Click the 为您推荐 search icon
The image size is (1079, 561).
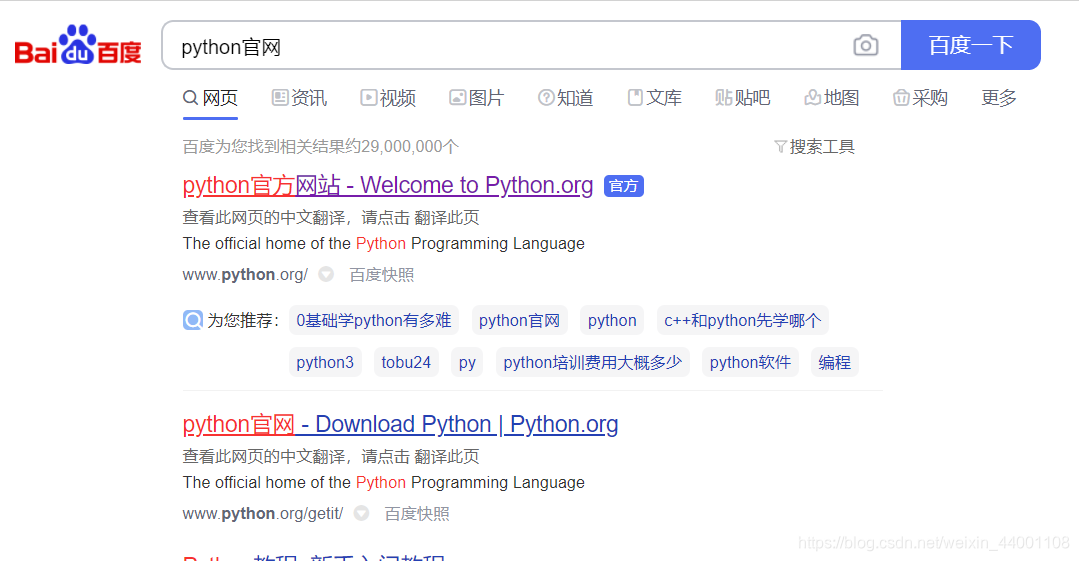[193, 320]
